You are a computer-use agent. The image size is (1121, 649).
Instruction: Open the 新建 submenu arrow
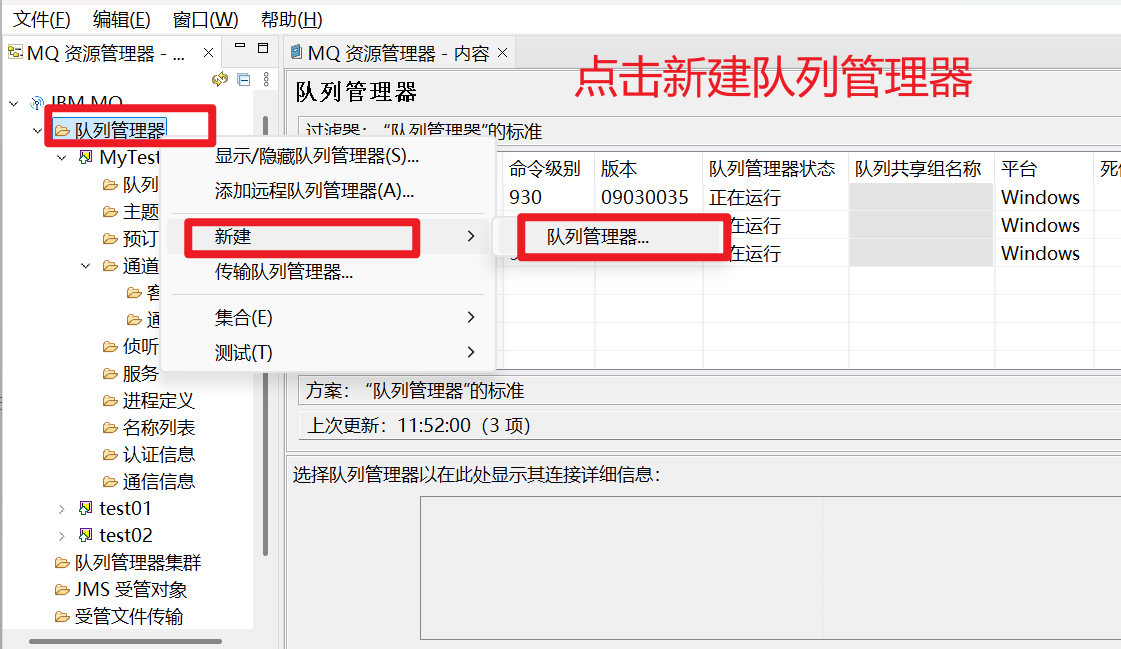[470, 236]
